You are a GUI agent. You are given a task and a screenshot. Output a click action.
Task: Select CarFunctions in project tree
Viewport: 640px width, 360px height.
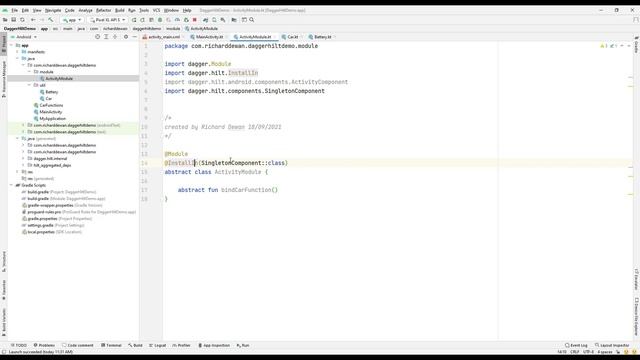click(51, 105)
